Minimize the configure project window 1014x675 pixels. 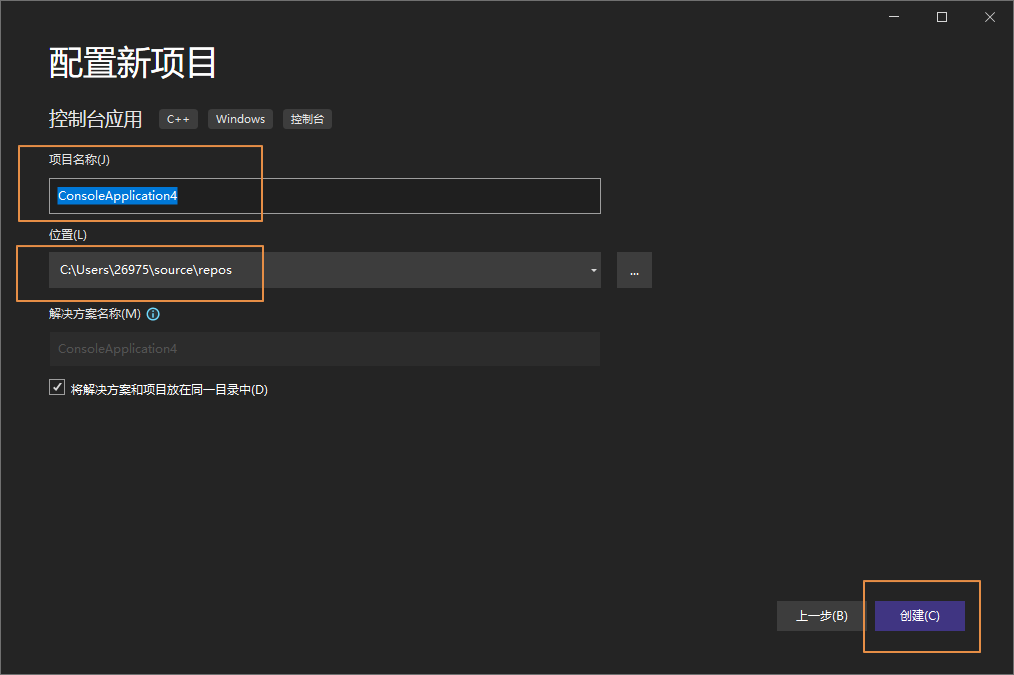893,16
